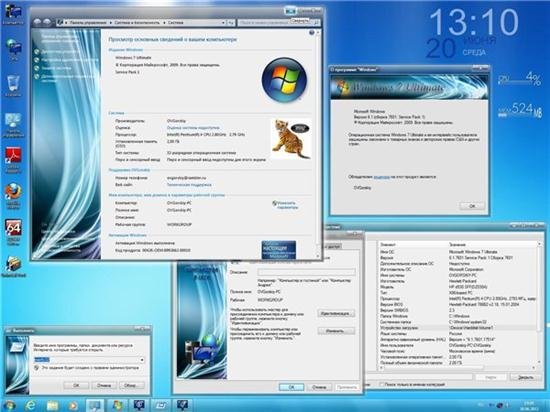This screenshot has width=550, height=412.
Task: Open Windows Explorer folder on taskbar
Action: point(52,405)
